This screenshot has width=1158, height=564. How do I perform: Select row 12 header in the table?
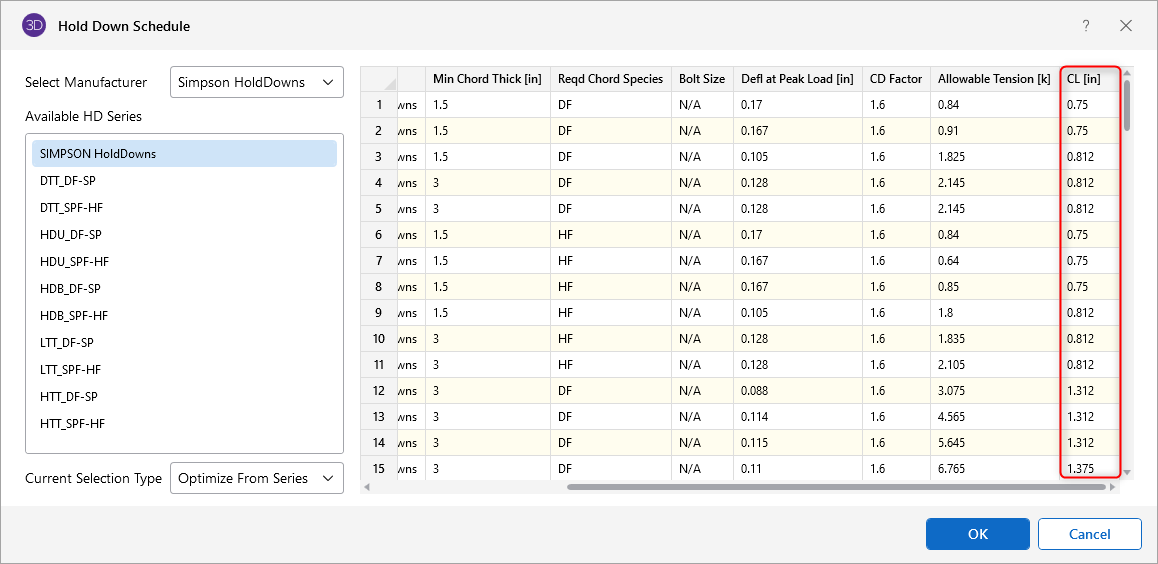coord(379,391)
